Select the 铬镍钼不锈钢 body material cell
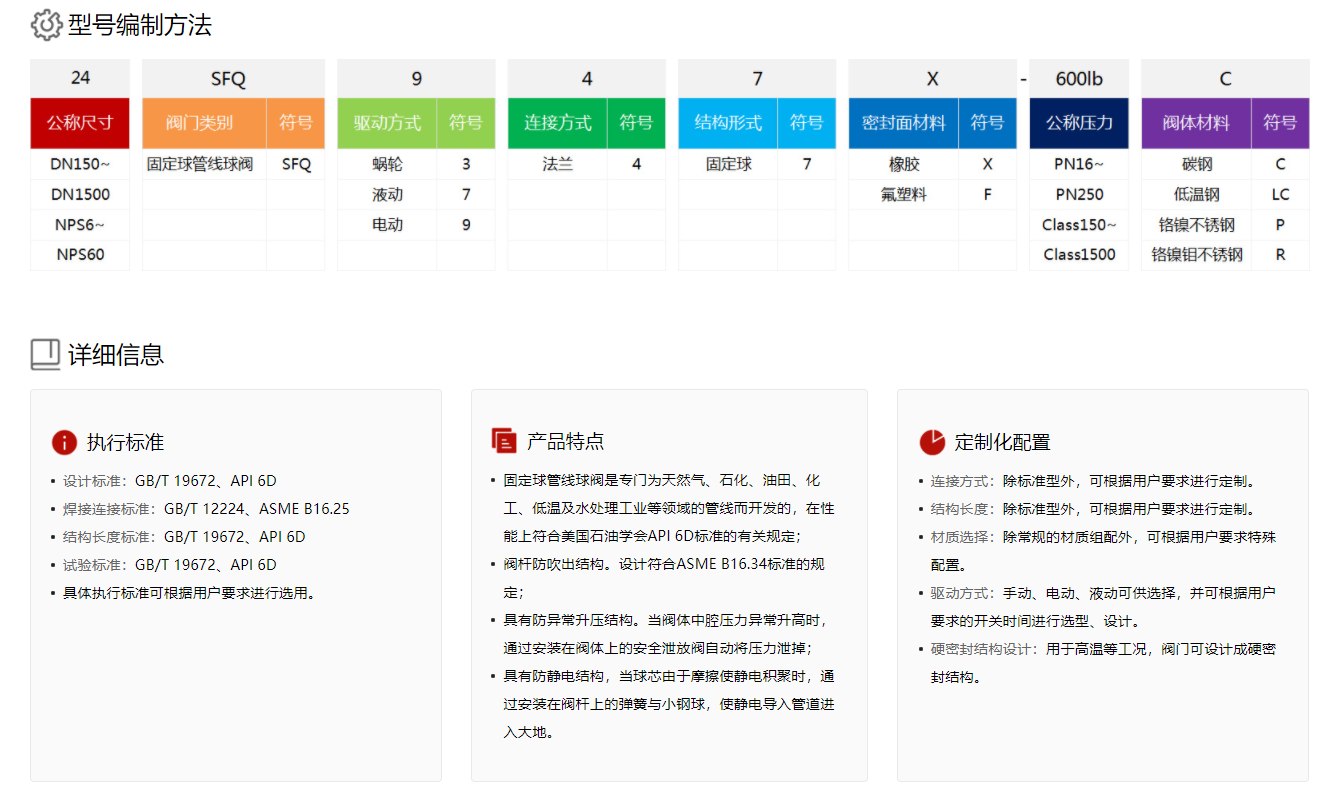This screenshot has width=1333, height=799. click(x=1196, y=255)
